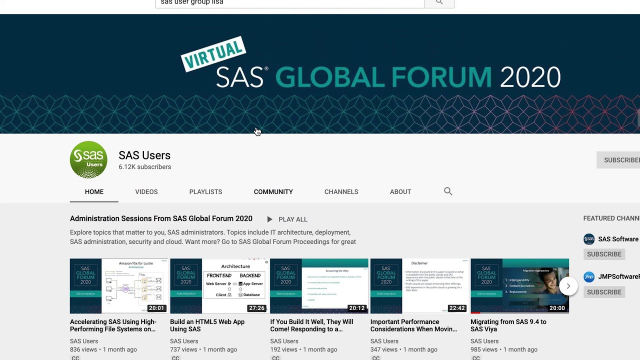
Task: Open the Accelerating SAS video thumbnail
Action: (119, 286)
